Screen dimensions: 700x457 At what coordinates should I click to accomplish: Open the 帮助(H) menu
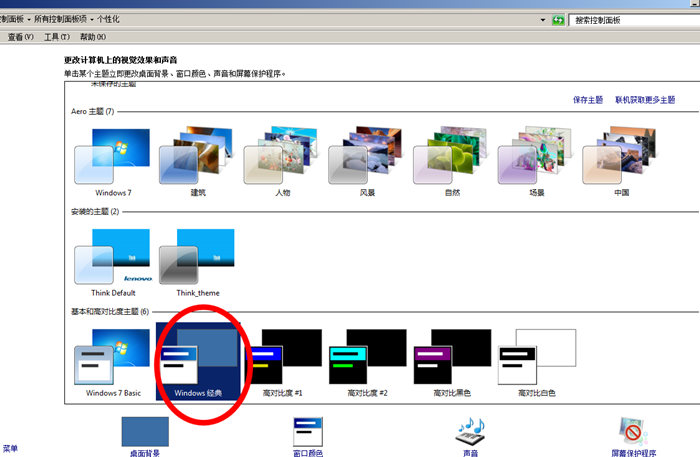[x=93, y=37]
